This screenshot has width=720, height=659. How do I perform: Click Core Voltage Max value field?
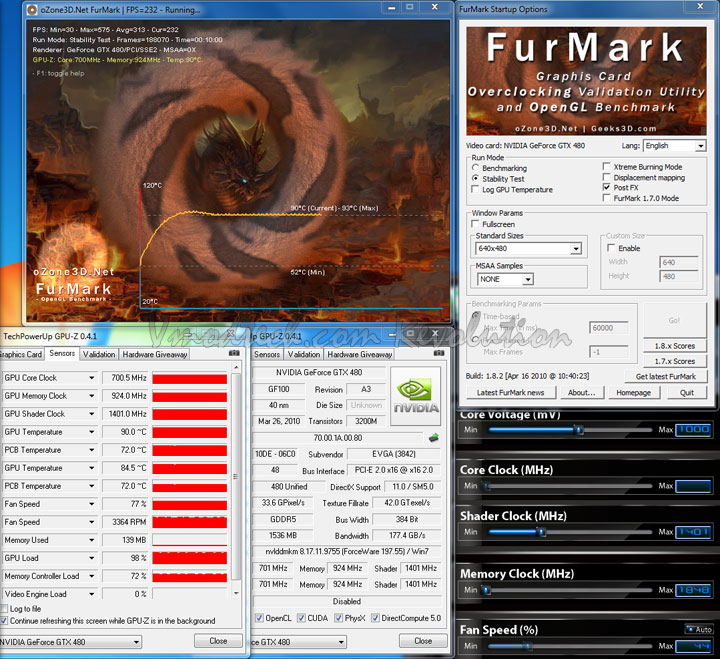click(693, 429)
